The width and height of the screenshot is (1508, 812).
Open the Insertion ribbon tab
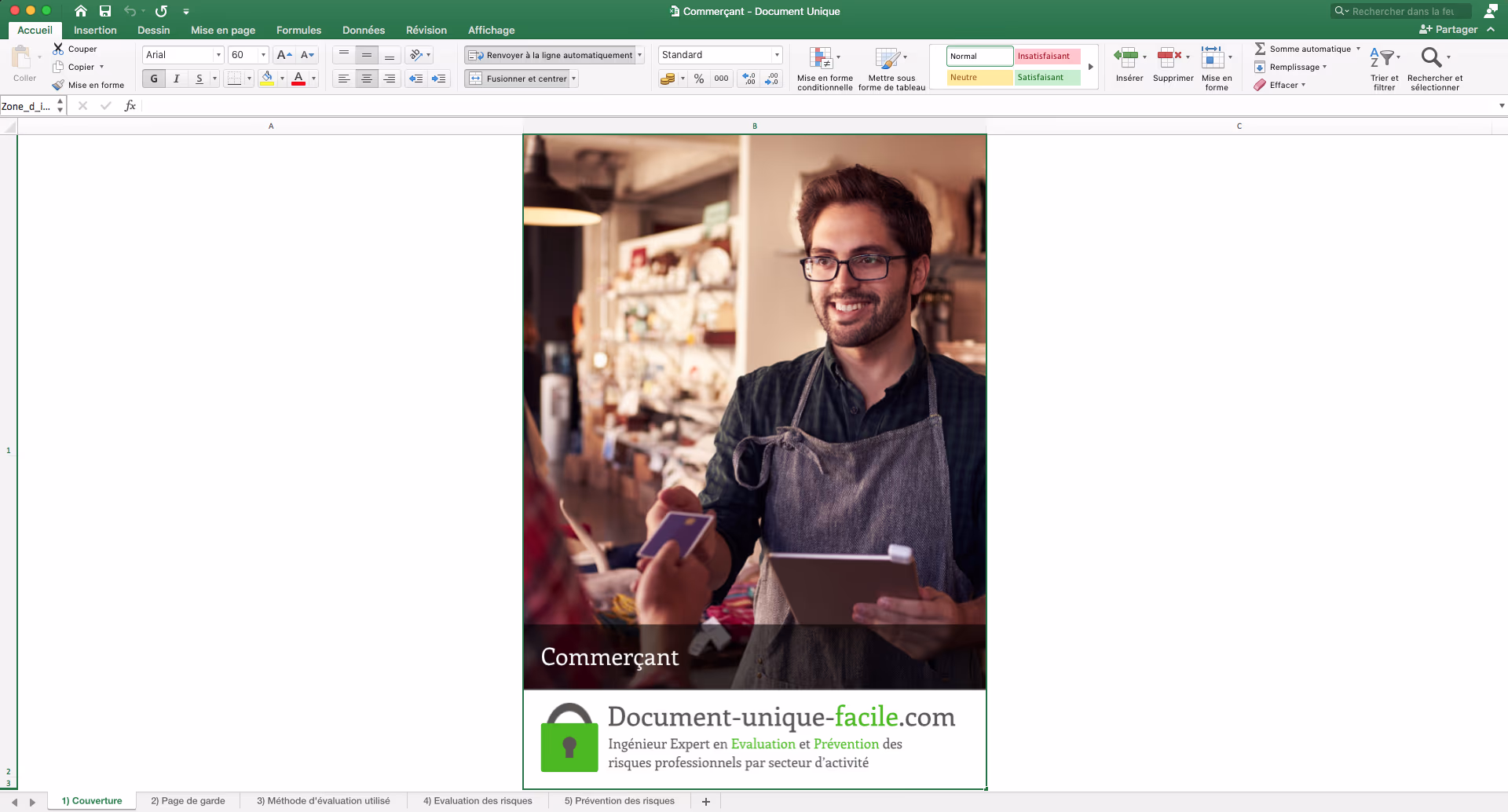(x=95, y=30)
